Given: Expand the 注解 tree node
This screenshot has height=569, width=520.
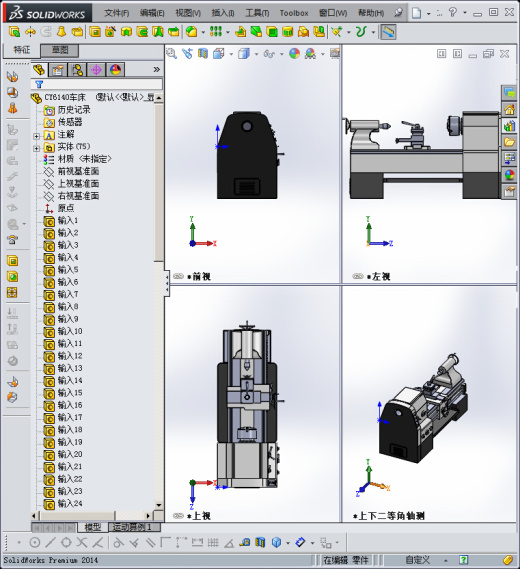Looking at the screenshot, I should tap(36, 136).
